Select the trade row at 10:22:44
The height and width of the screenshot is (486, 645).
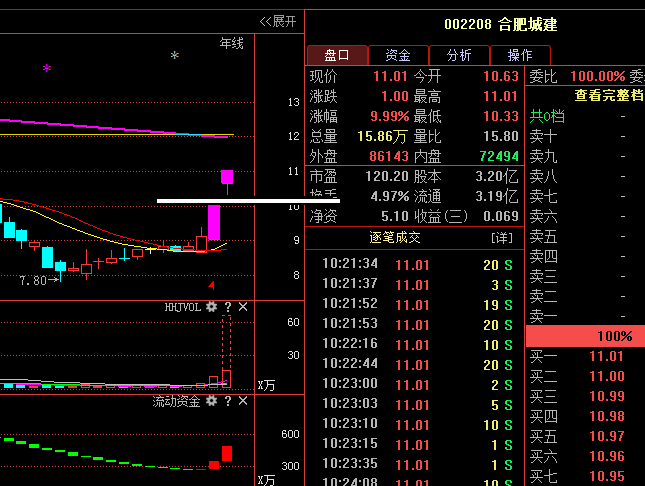pyautogui.click(x=417, y=364)
